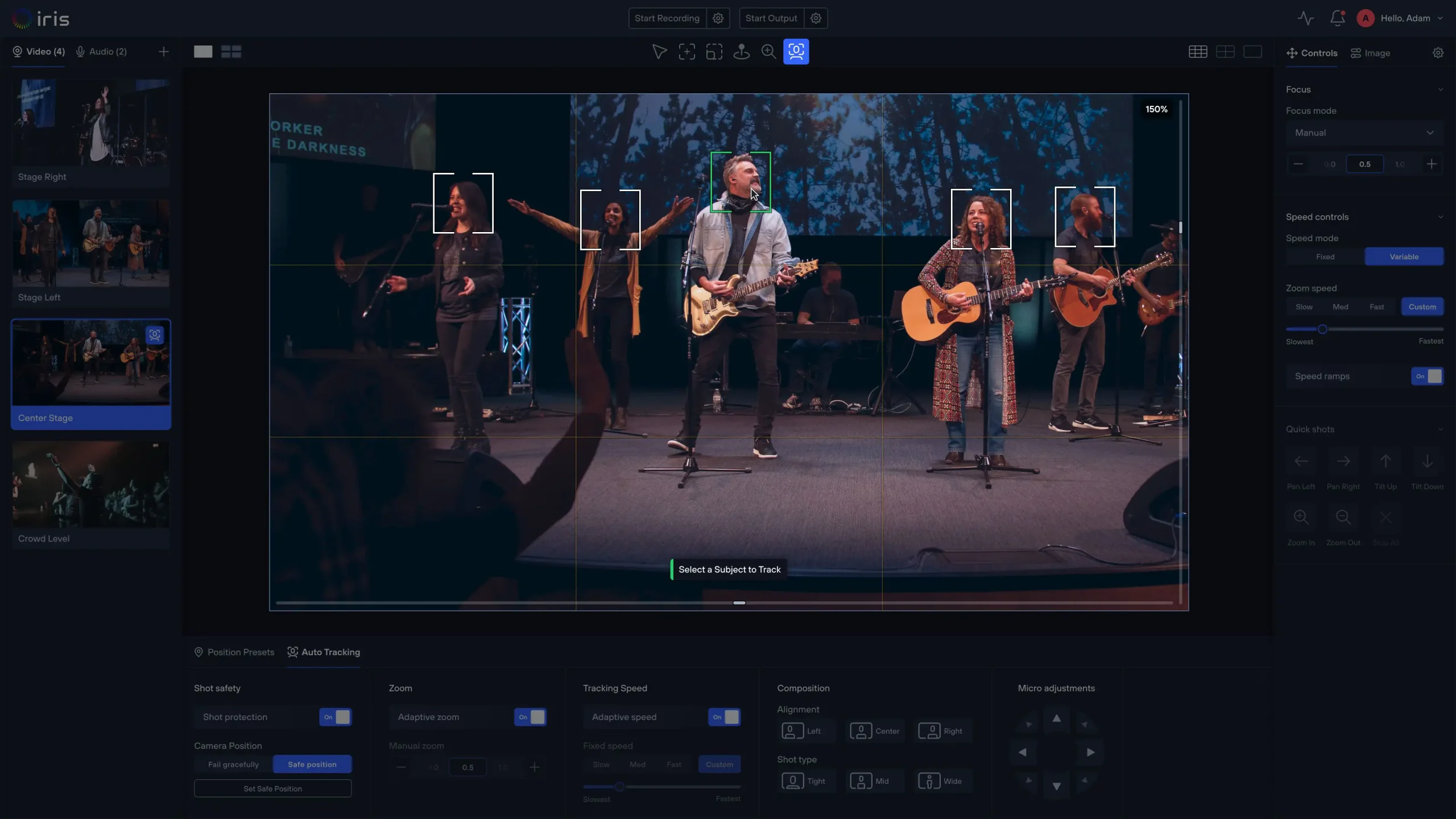
Task: Toggle Shot protection switch
Action: (x=336, y=717)
